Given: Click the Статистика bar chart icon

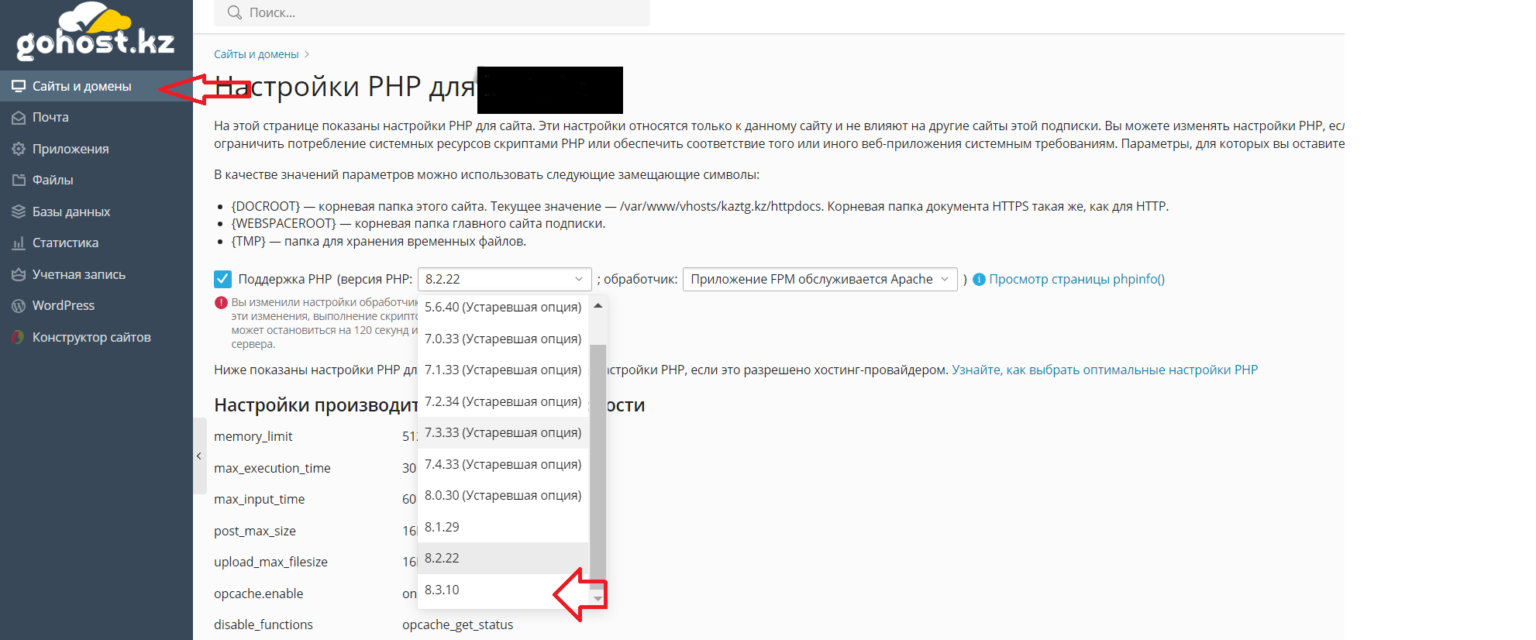Looking at the screenshot, I should pos(18,243).
